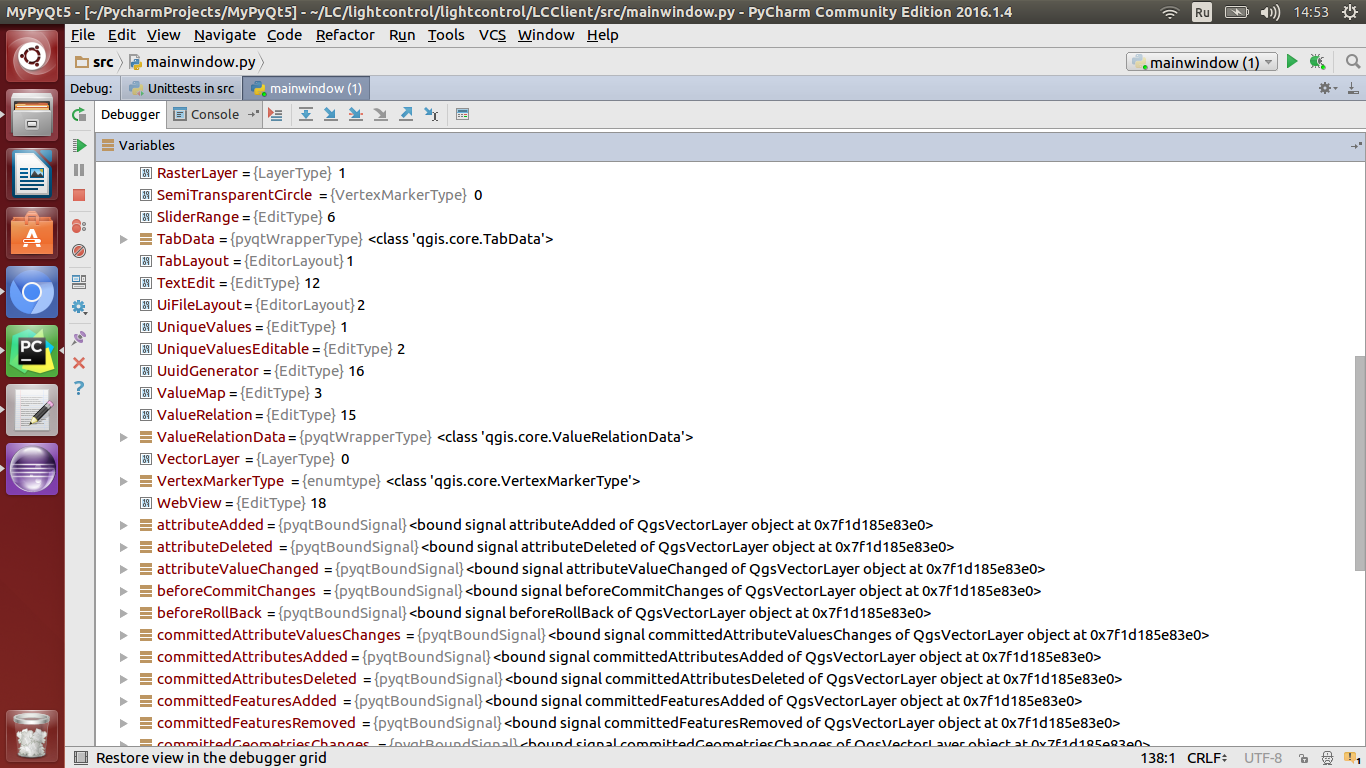1366x768 pixels.
Task: Open the Refactor menu
Action: click(345, 35)
